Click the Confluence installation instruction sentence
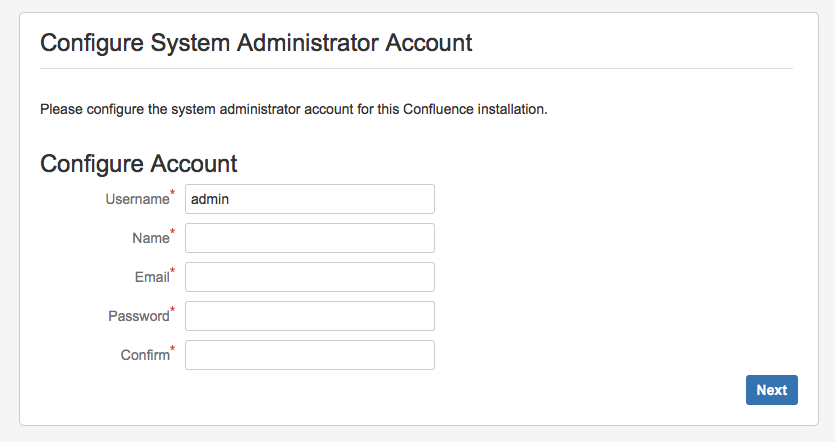The width and height of the screenshot is (835, 442). tap(294, 108)
